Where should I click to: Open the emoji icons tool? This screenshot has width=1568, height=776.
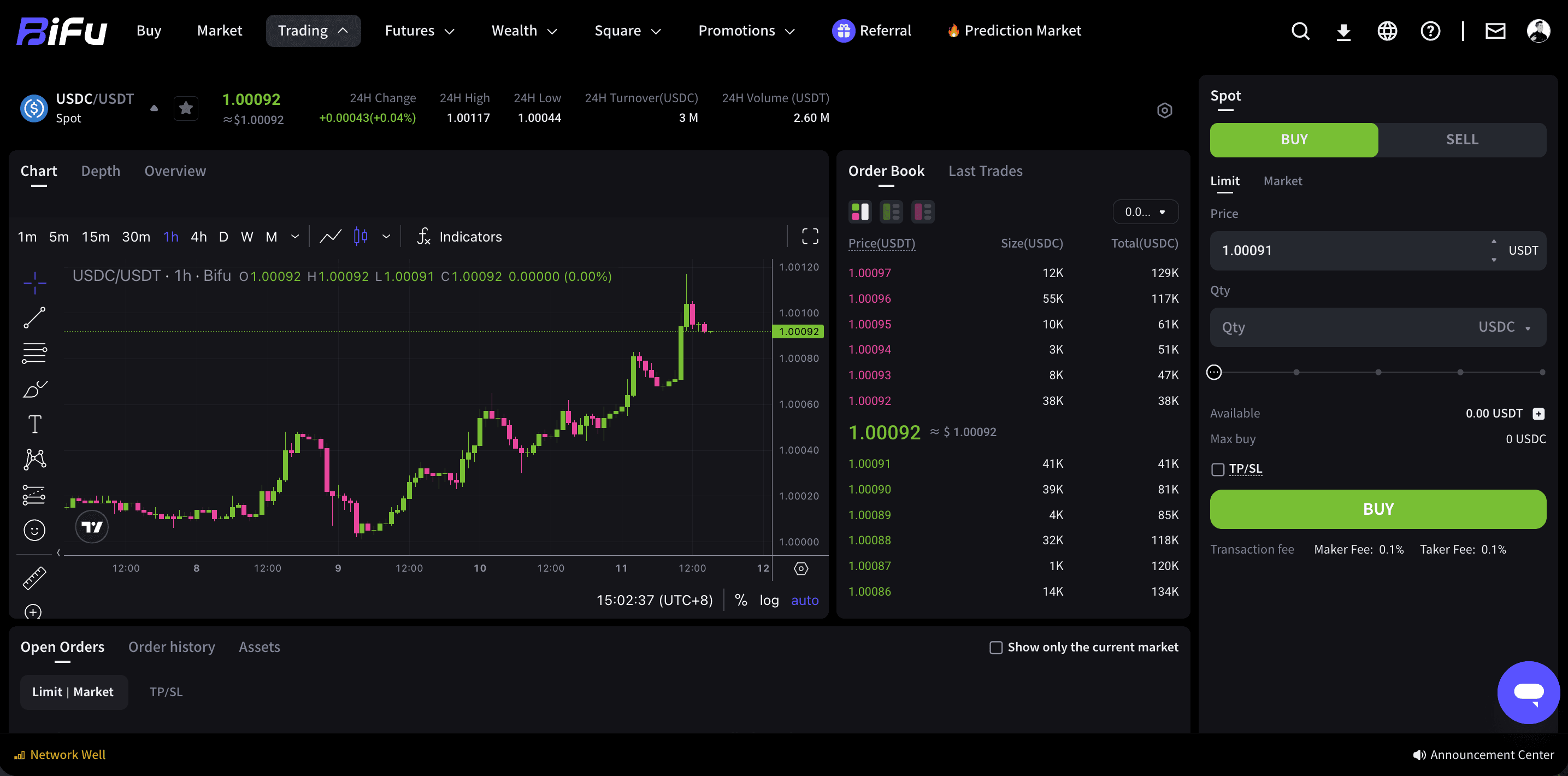pos(35,530)
